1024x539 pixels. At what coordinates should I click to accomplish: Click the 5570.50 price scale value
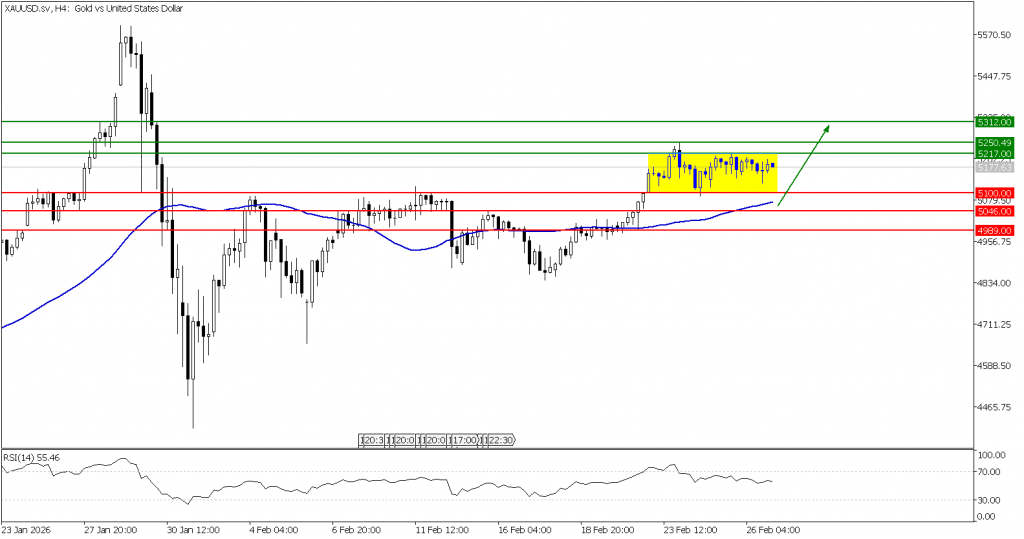coord(995,35)
